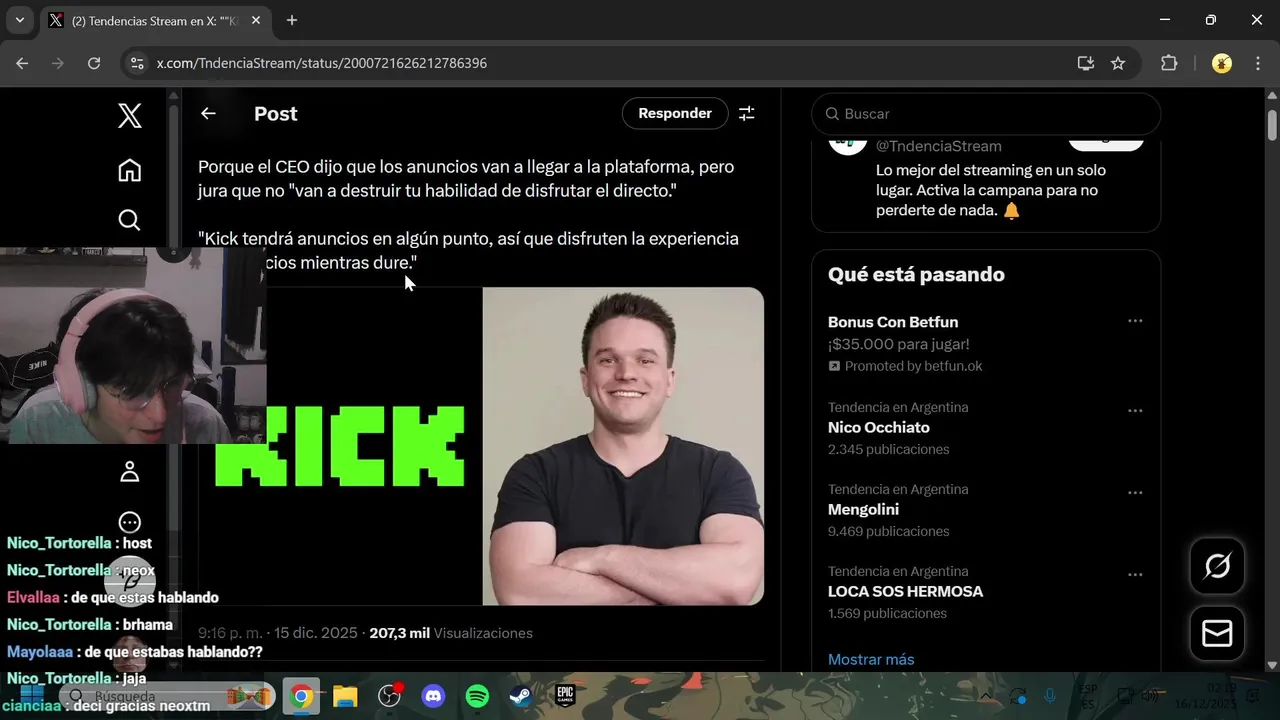Image resolution: width=1280 pixels, height=720 pixels.
Task: Open Steam from the taskbar
Action: click(521, 696)
